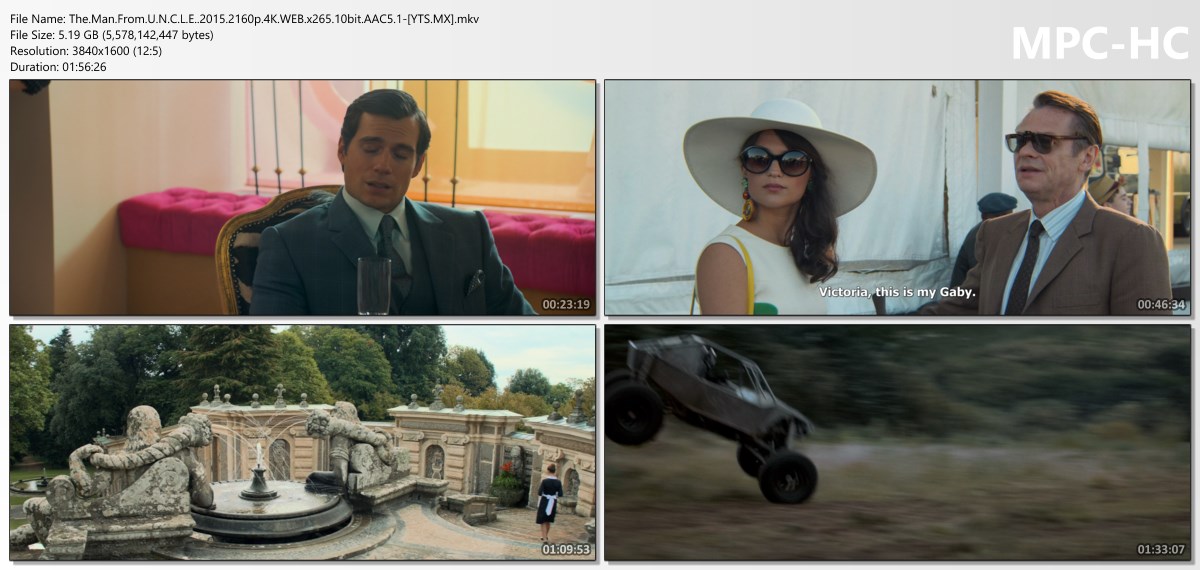Open the 00:46:34 woman in white hat thumbnail
The image size is (1200, 570).
click(897, 198)
